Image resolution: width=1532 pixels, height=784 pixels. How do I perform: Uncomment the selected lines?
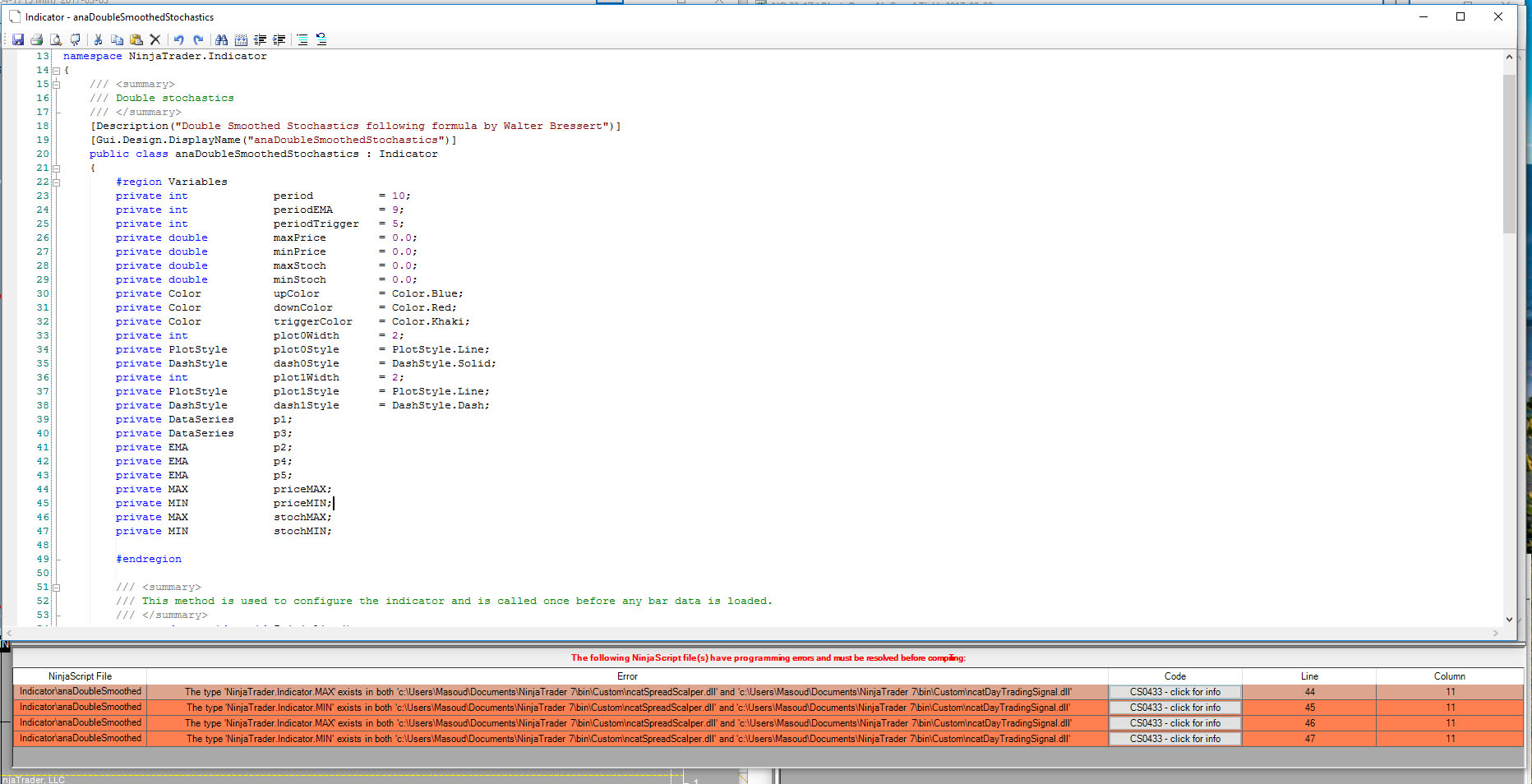click(321, 39)
